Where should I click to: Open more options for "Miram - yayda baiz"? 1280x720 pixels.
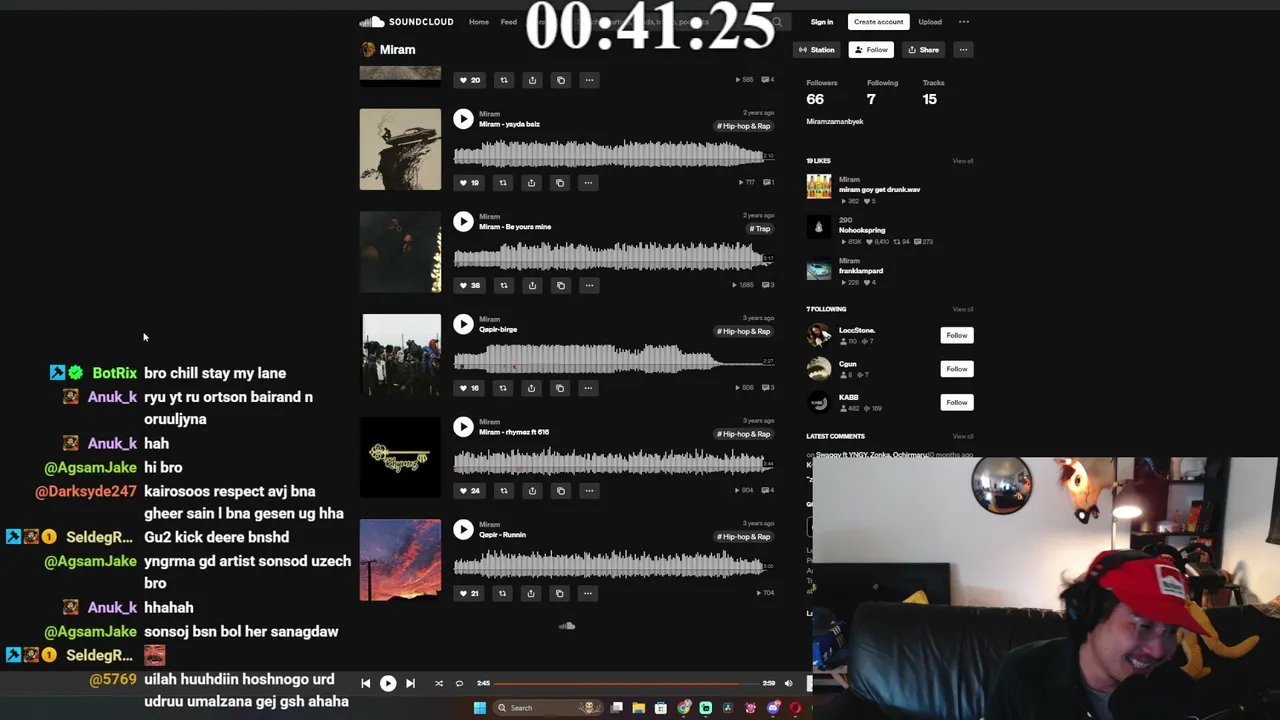588,183
